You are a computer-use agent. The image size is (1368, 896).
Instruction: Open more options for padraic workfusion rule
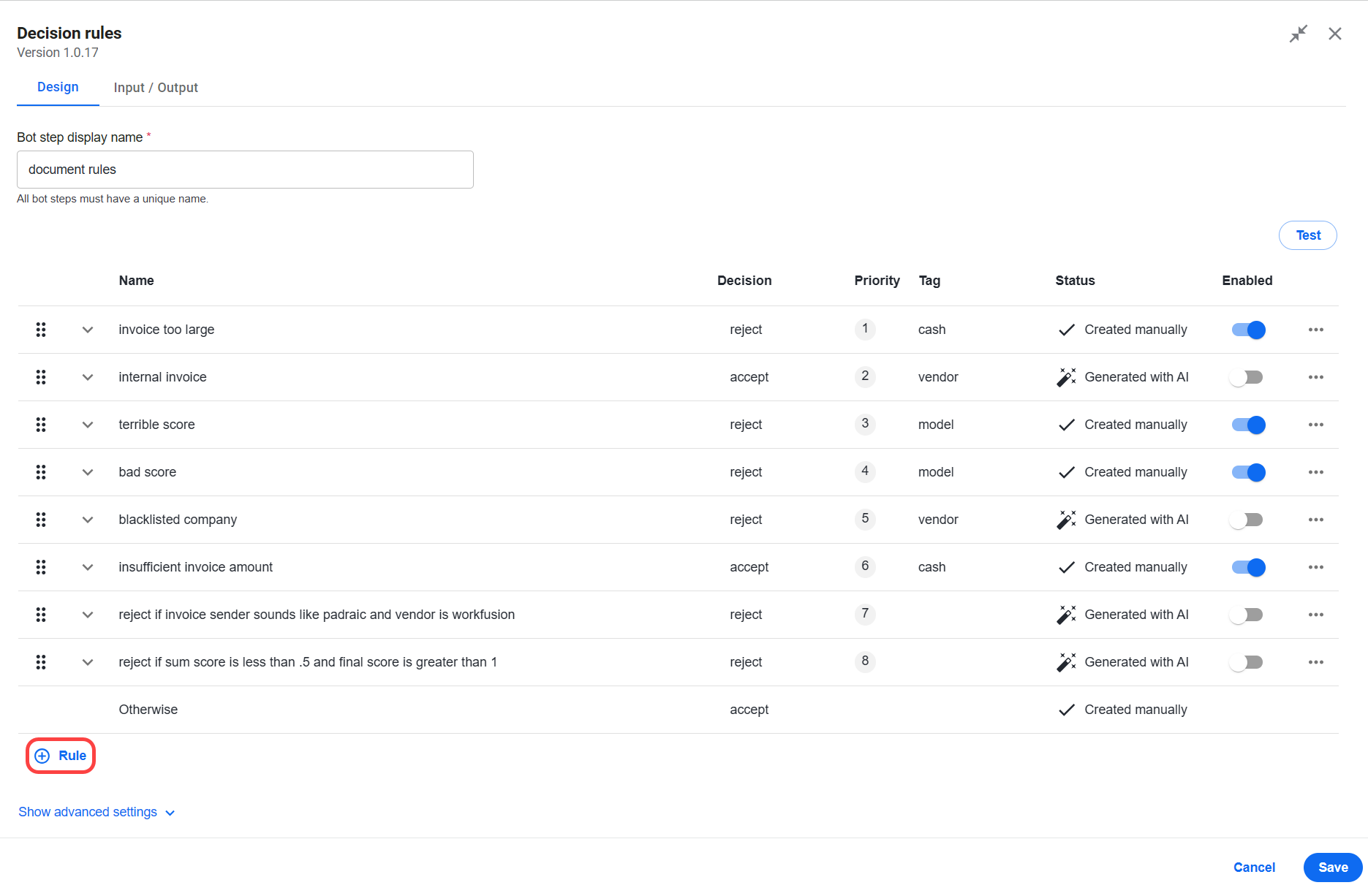tap(1316, 615)
